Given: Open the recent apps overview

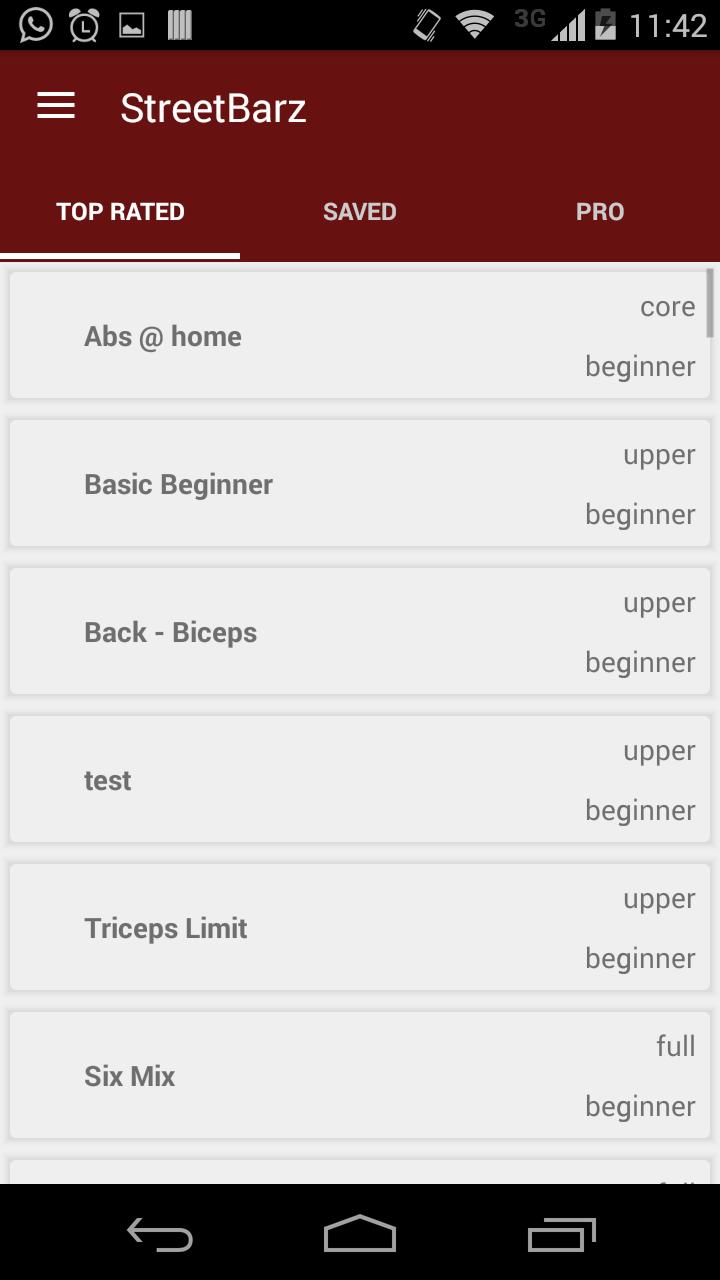Looking at the screenshot, I should (561, 1235).
